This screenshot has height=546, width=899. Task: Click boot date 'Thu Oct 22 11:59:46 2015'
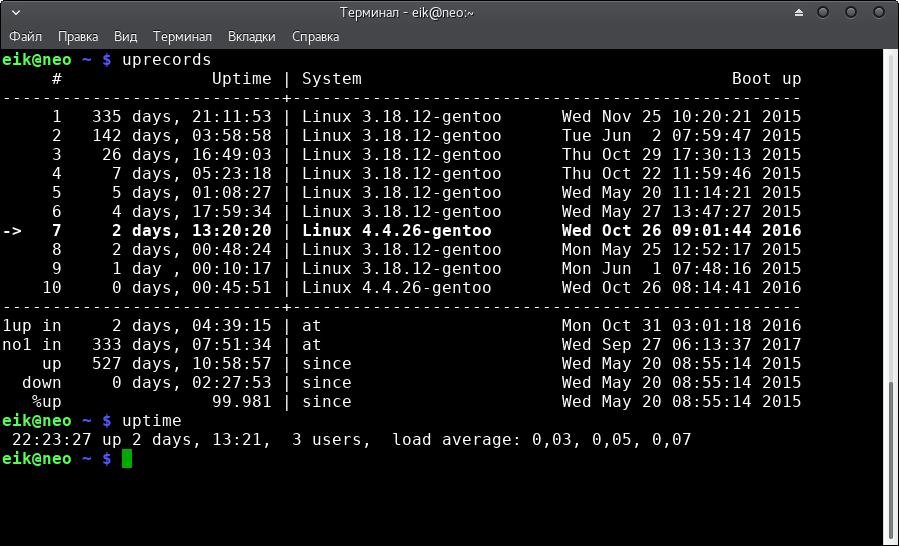tap(681, 174)
